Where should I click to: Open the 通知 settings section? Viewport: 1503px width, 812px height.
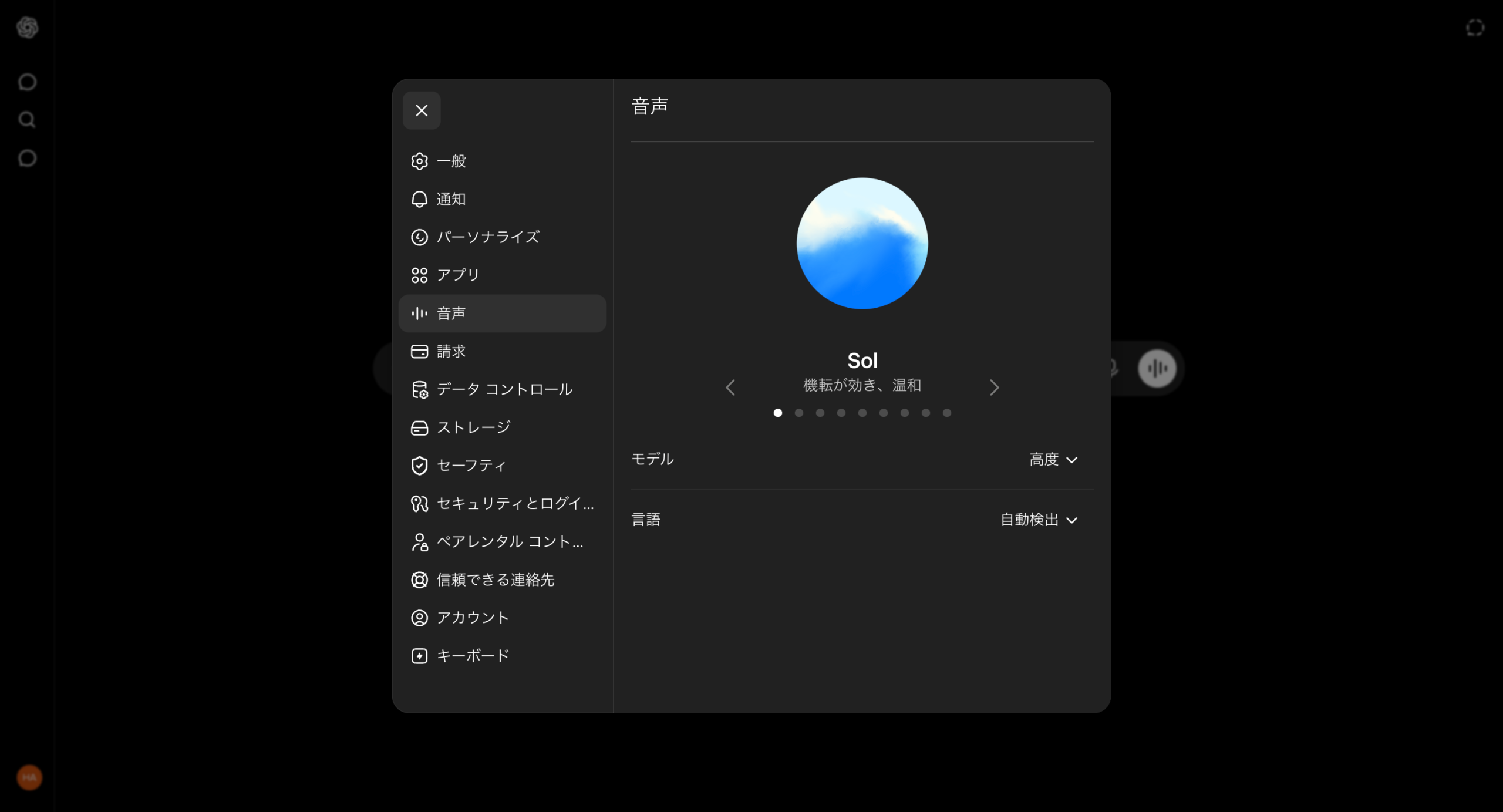(503, 199)
